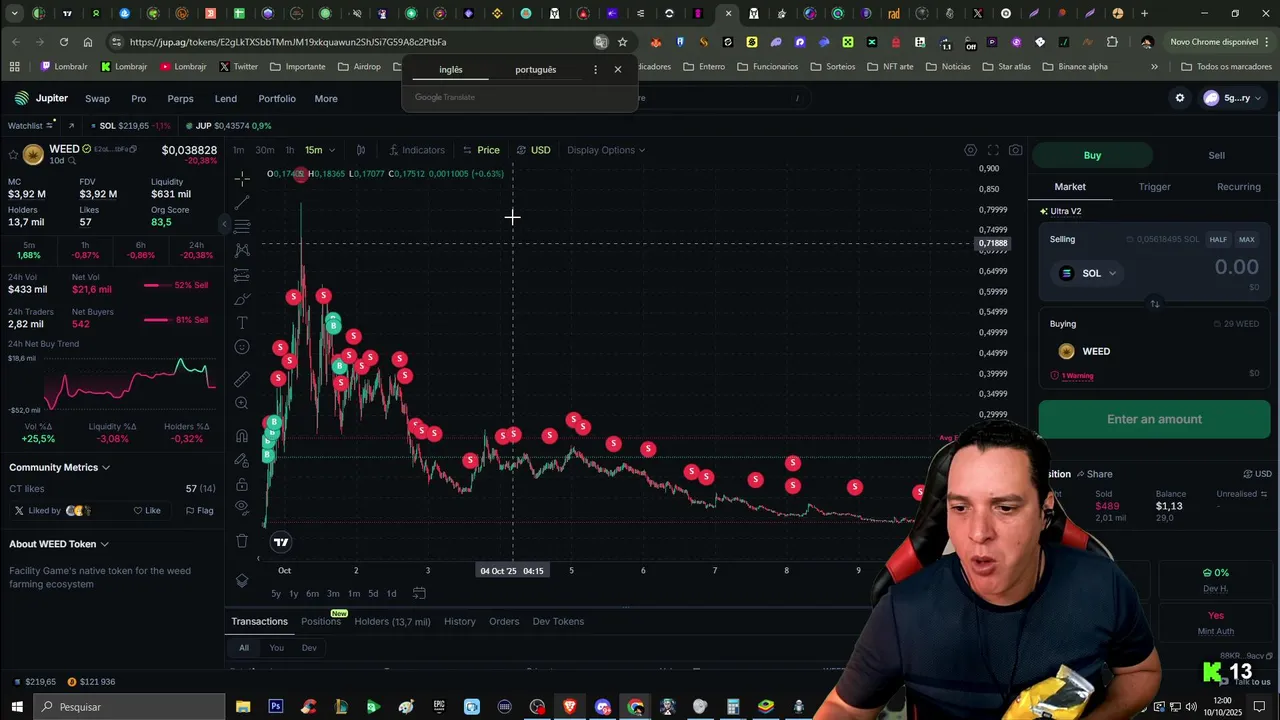
Task: Toggle chart fullscreen mode icon
Action: tap(993, 150)
